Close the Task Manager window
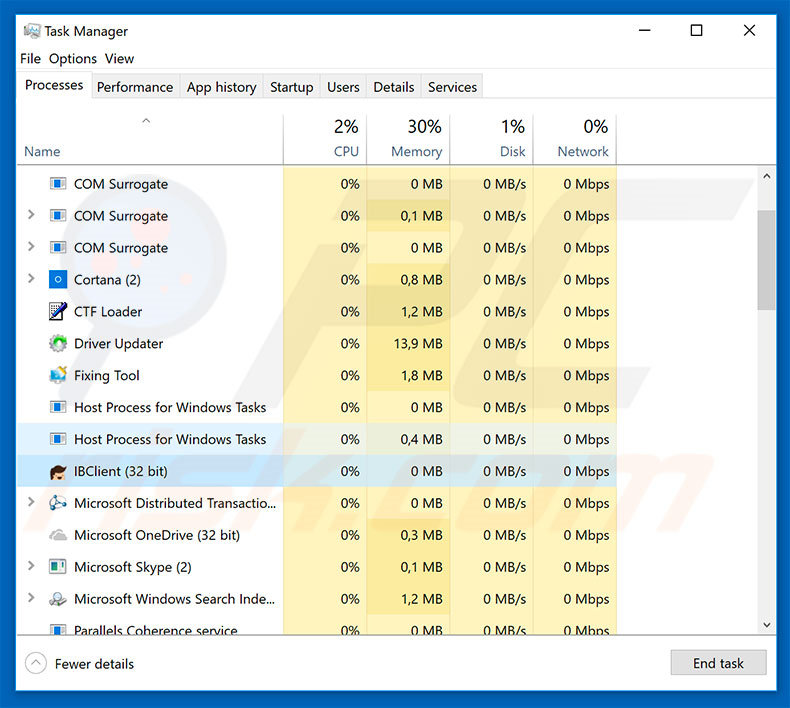This screenshot has width=790, height=708. 749,31
